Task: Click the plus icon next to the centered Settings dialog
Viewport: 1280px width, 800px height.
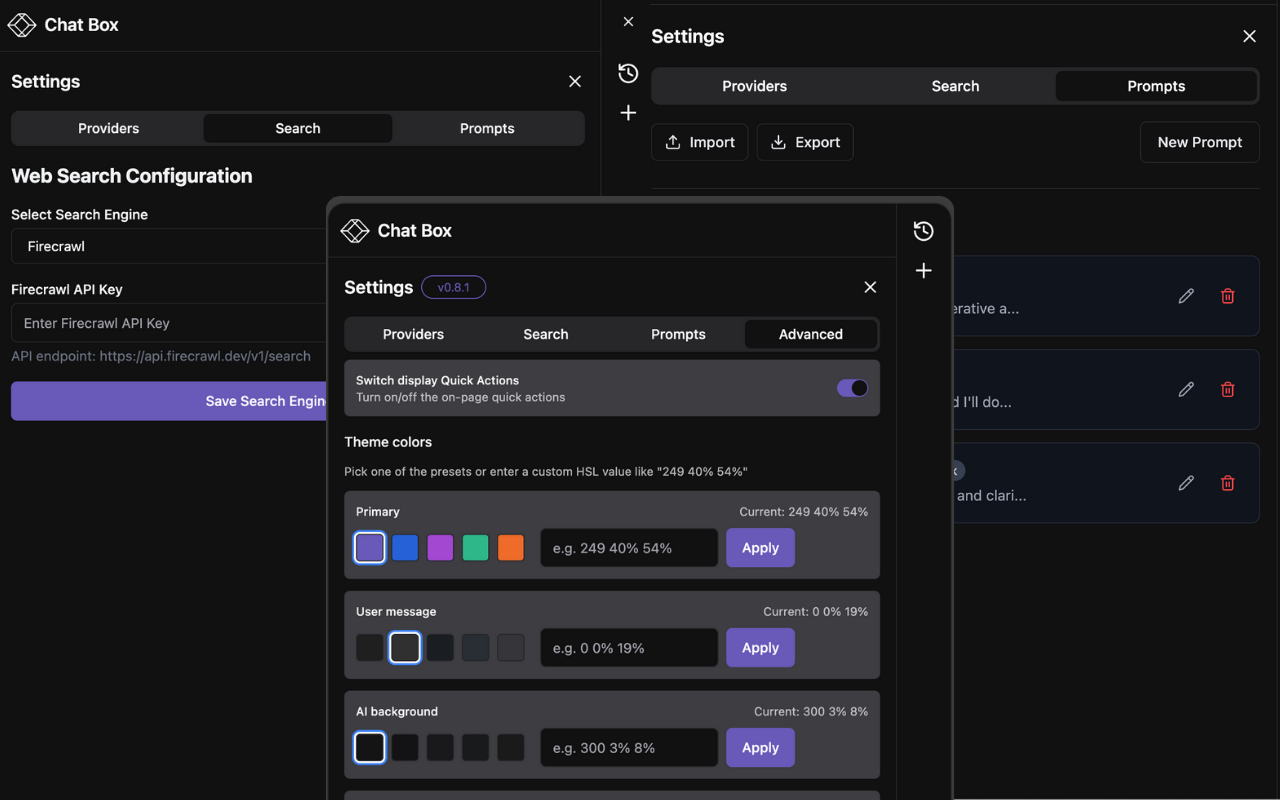Action: click(x=923, y=270)
